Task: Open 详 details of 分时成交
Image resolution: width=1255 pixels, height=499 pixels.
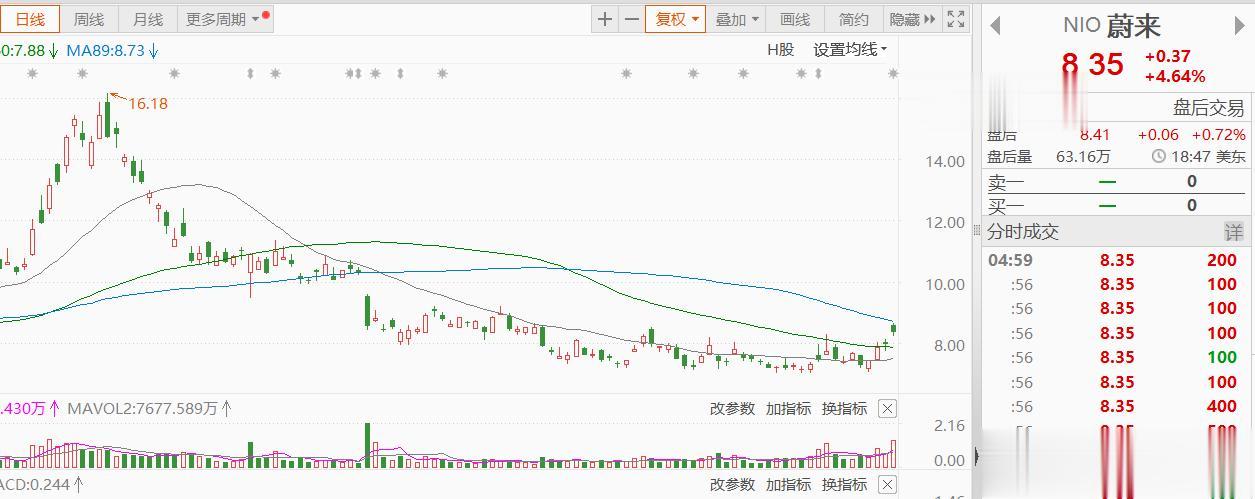Action: pyautogui.click(x=1234, y=232)
